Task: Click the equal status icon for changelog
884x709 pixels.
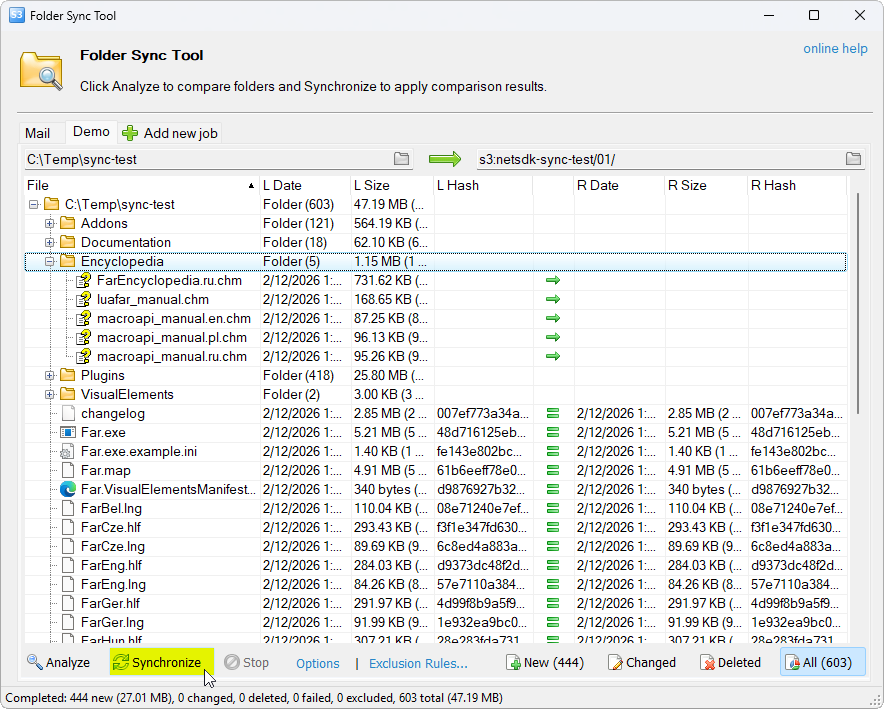Action: [x=553, y=414]
